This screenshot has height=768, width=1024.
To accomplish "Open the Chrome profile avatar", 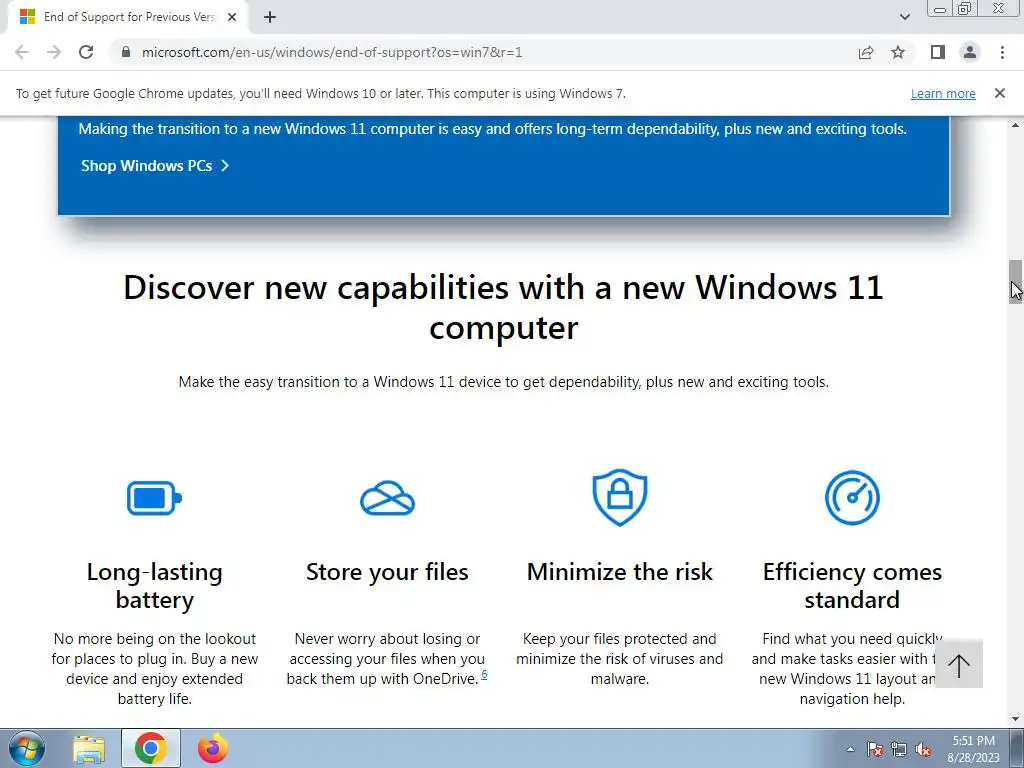I will pos(970,52).
